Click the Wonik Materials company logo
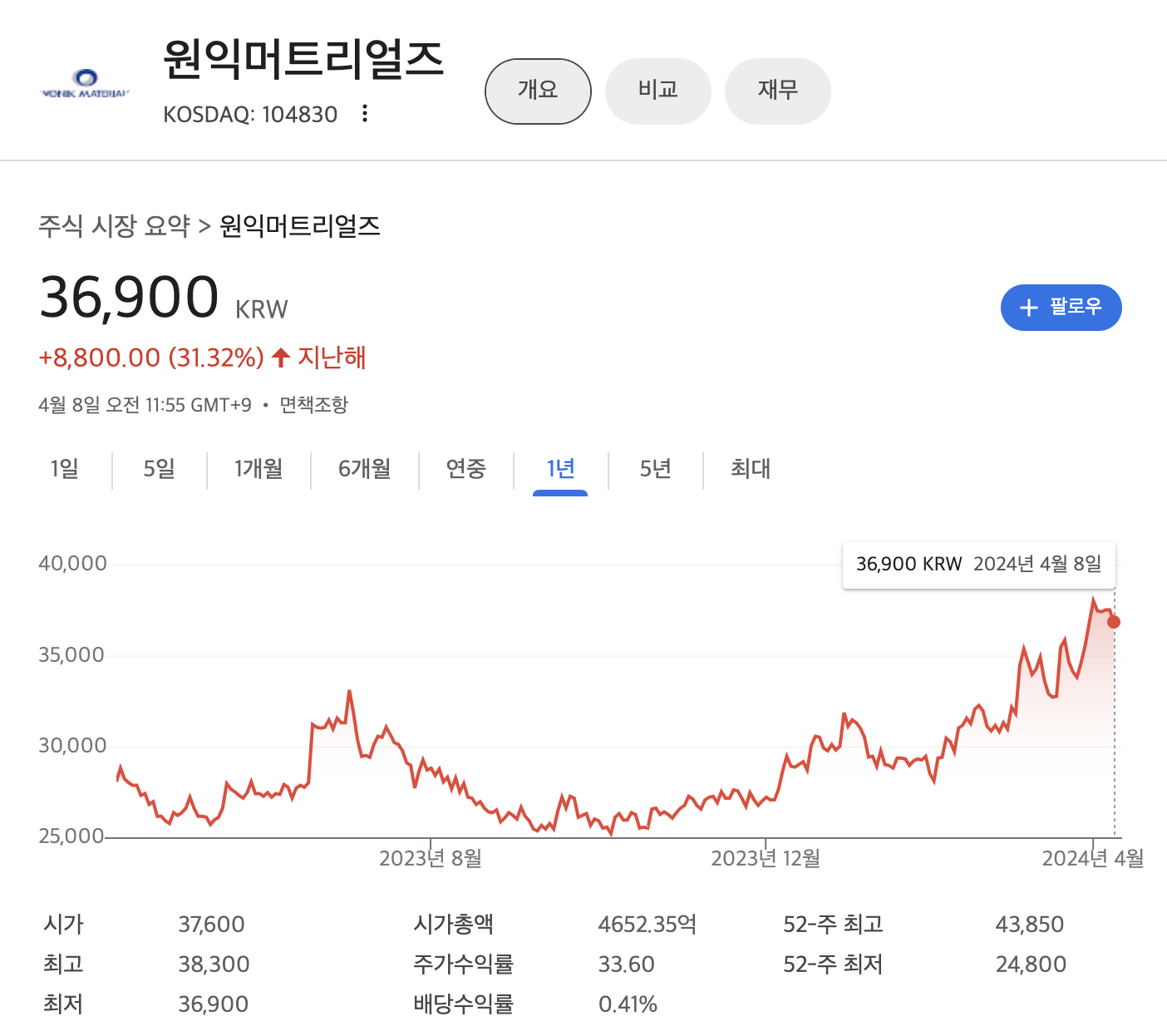The height and width of the screenshot is (1036, 1167). 85,84
